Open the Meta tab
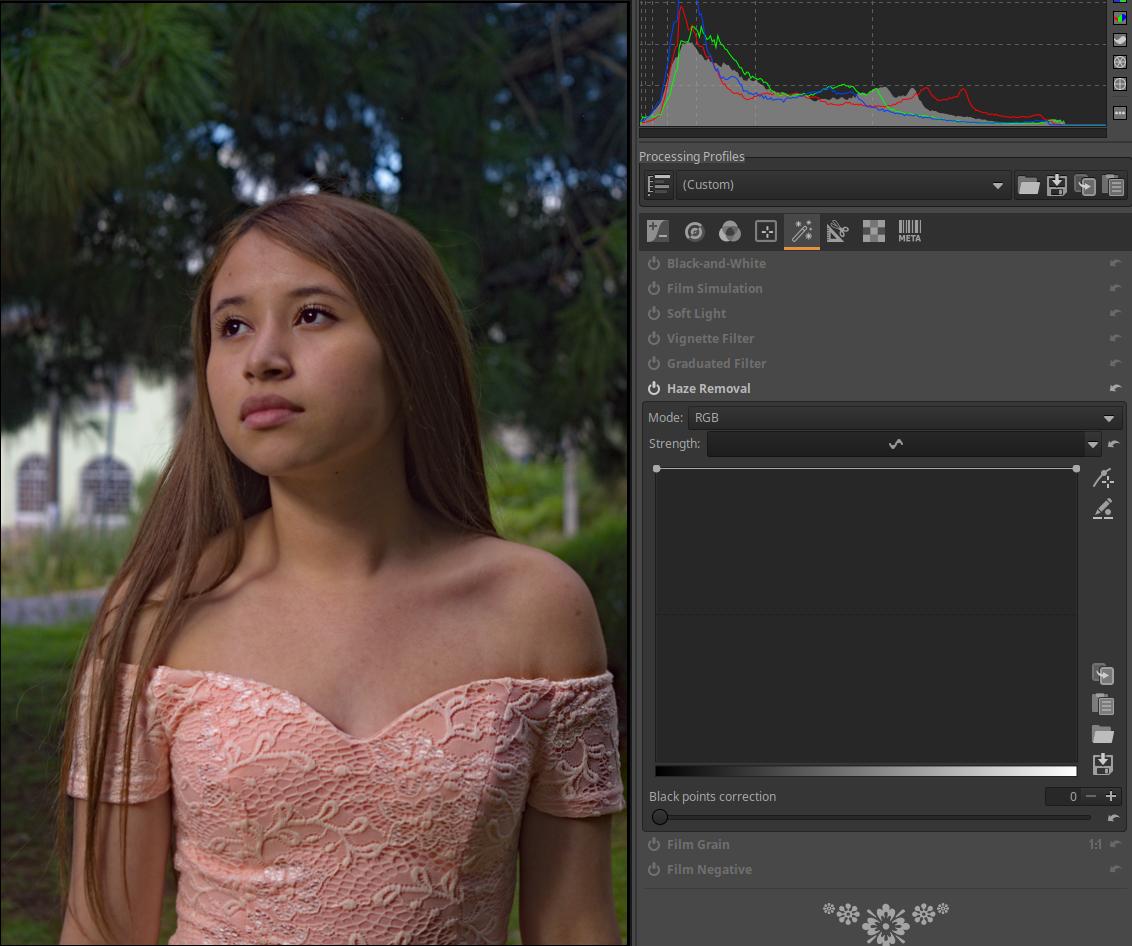1132x946 pixels. click(x=909, y=232)
